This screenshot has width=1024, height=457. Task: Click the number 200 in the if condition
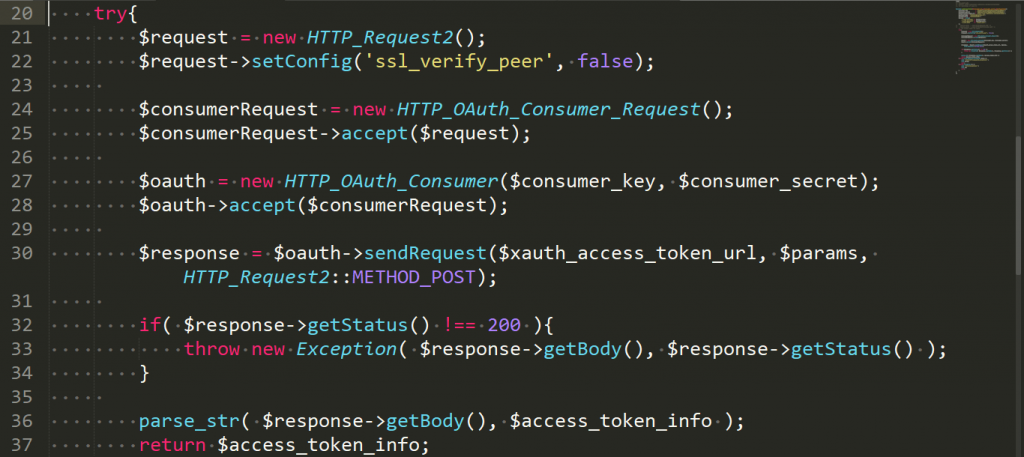(x=504, y=325)
